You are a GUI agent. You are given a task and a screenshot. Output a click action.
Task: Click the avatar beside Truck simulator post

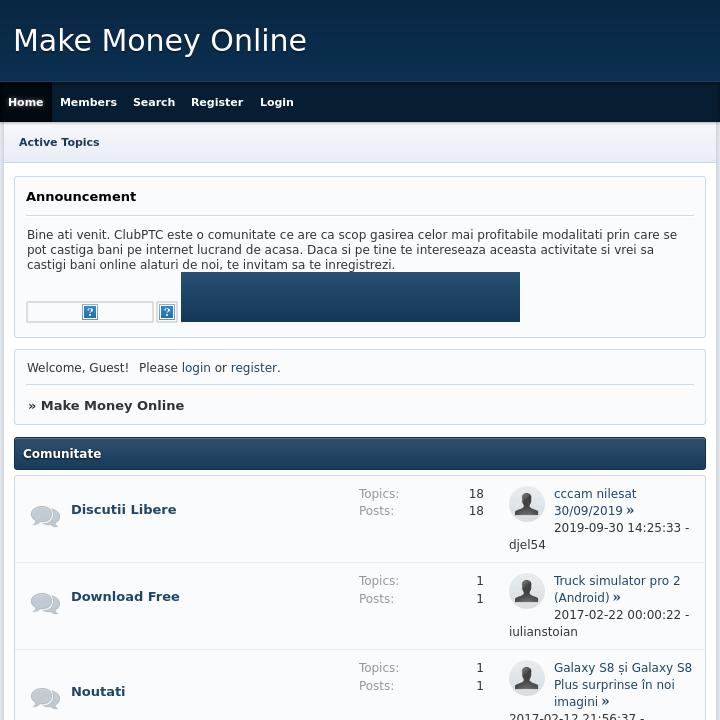click(527, 591)
